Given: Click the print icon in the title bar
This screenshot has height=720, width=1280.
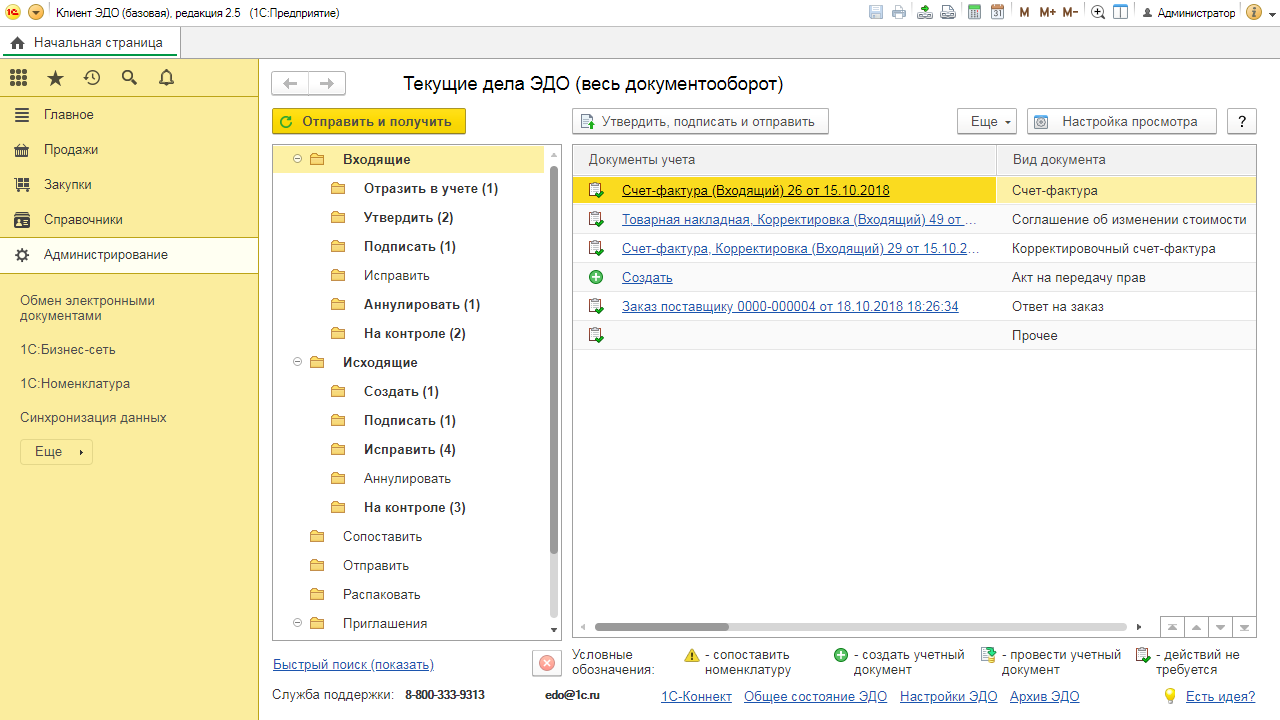Looking at the screenshot, I should coord(899,13).
